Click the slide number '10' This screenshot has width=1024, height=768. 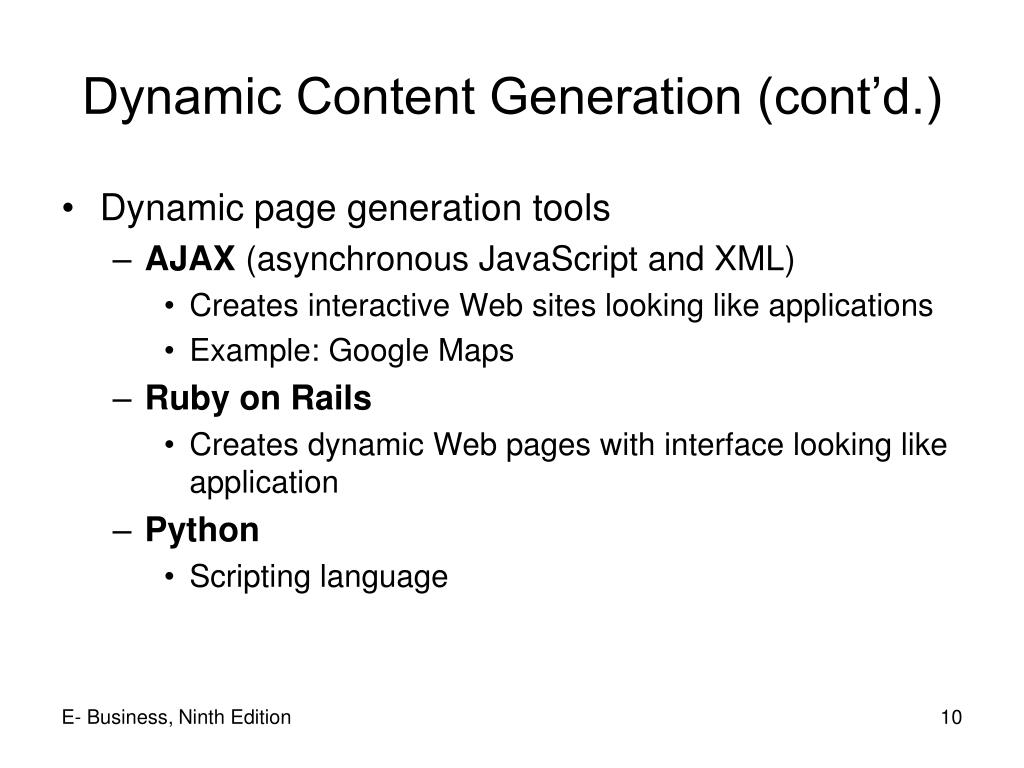click(951, 717)
